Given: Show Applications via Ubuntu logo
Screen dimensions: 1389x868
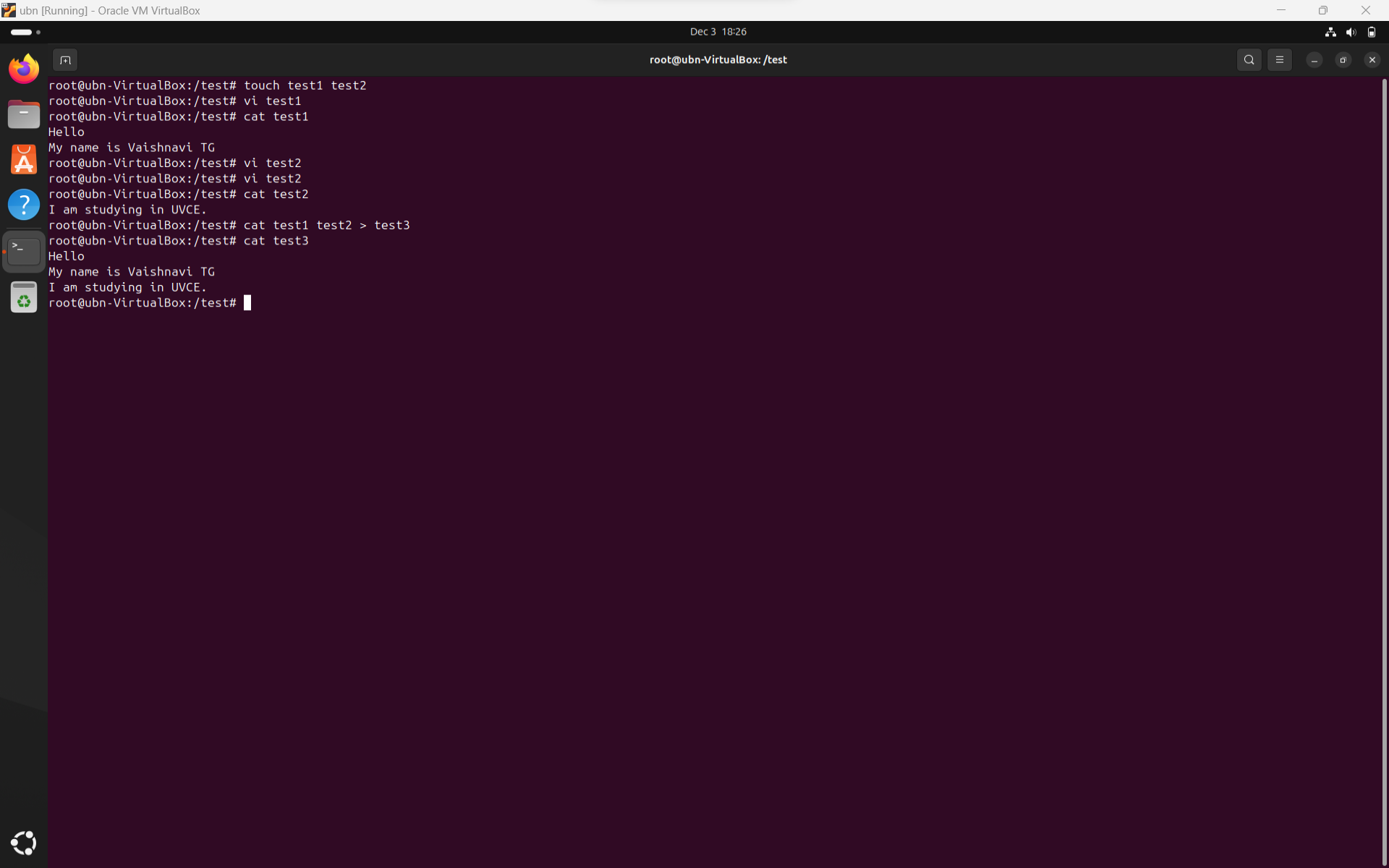Looking at the screenshot, I should 24,843.
